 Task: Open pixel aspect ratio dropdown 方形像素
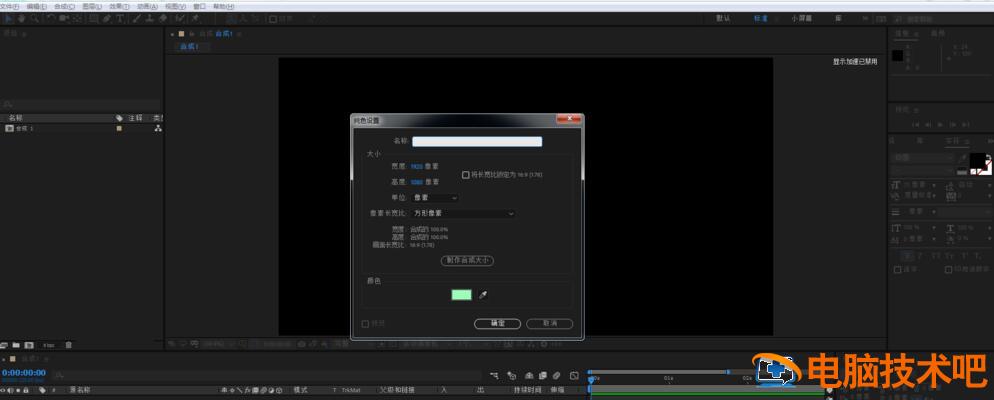pos(463,214)
